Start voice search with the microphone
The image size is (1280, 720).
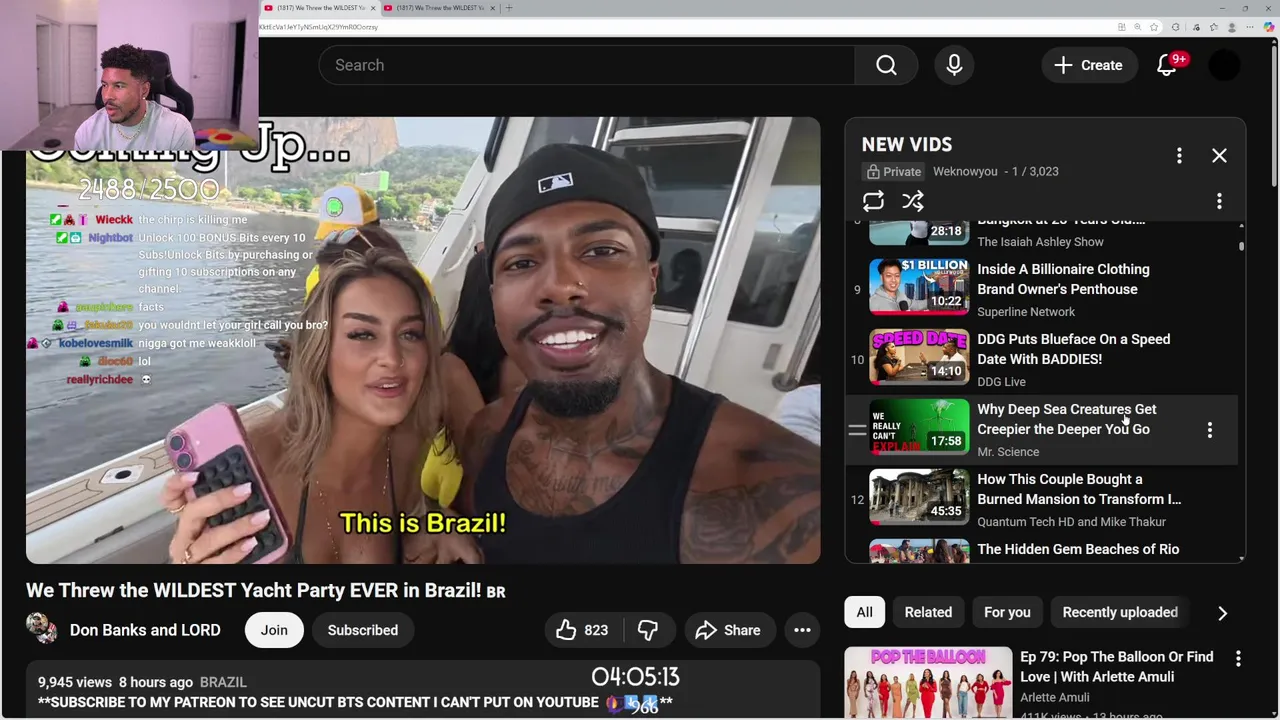click(x=954, y=65)
